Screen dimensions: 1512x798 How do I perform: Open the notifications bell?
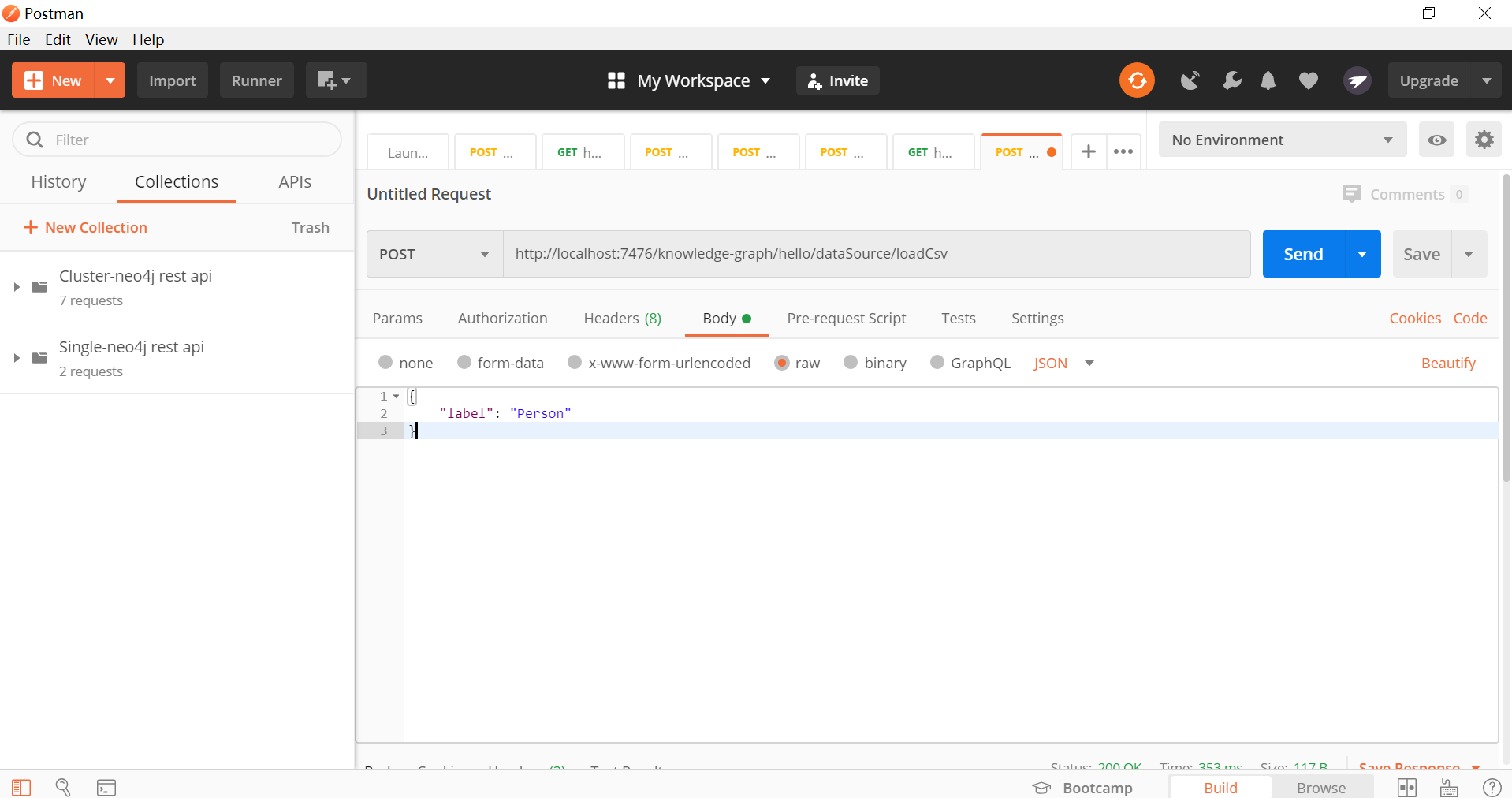(1268, 80)
